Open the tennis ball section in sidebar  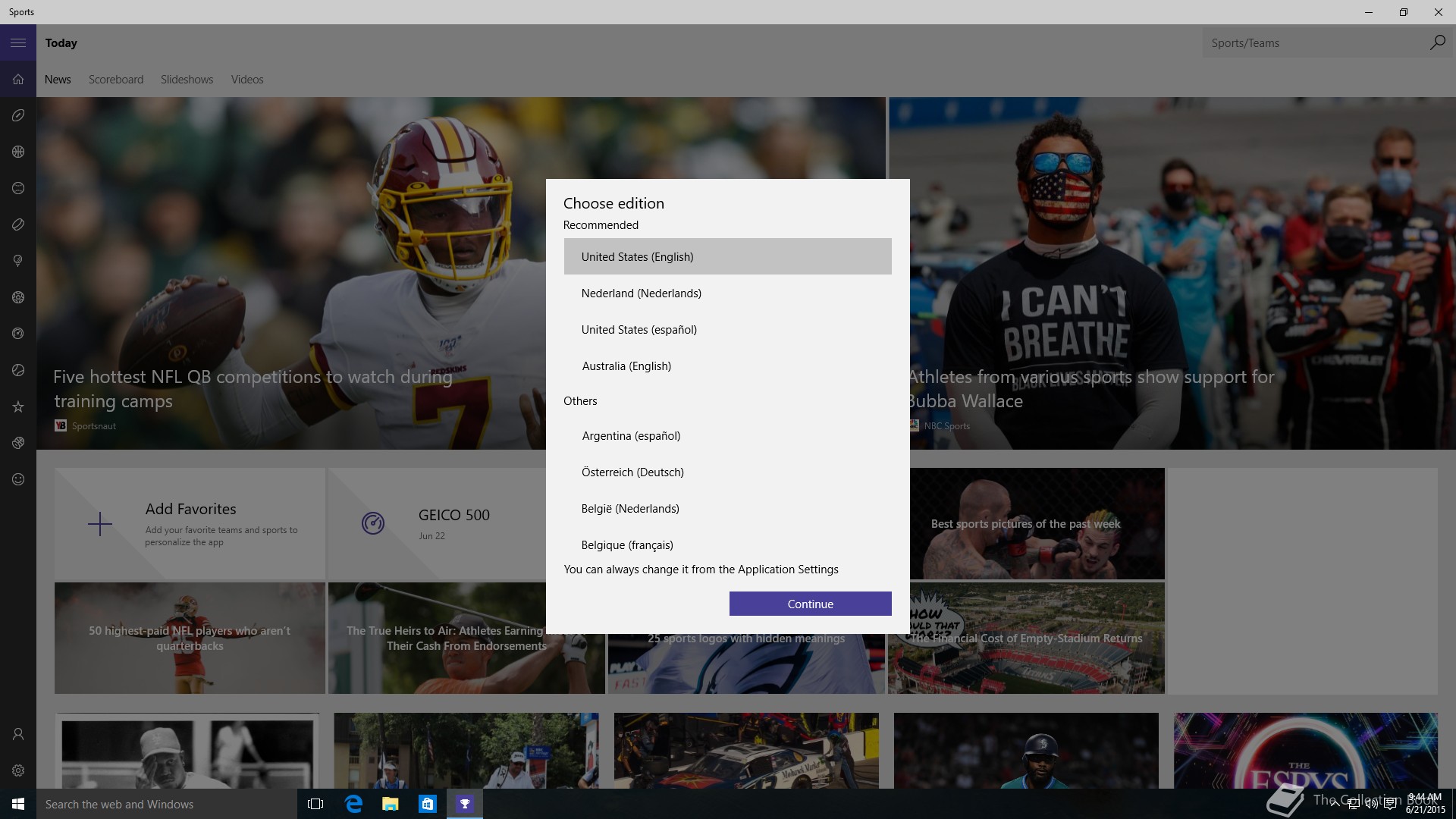click(x=18, y=370)
